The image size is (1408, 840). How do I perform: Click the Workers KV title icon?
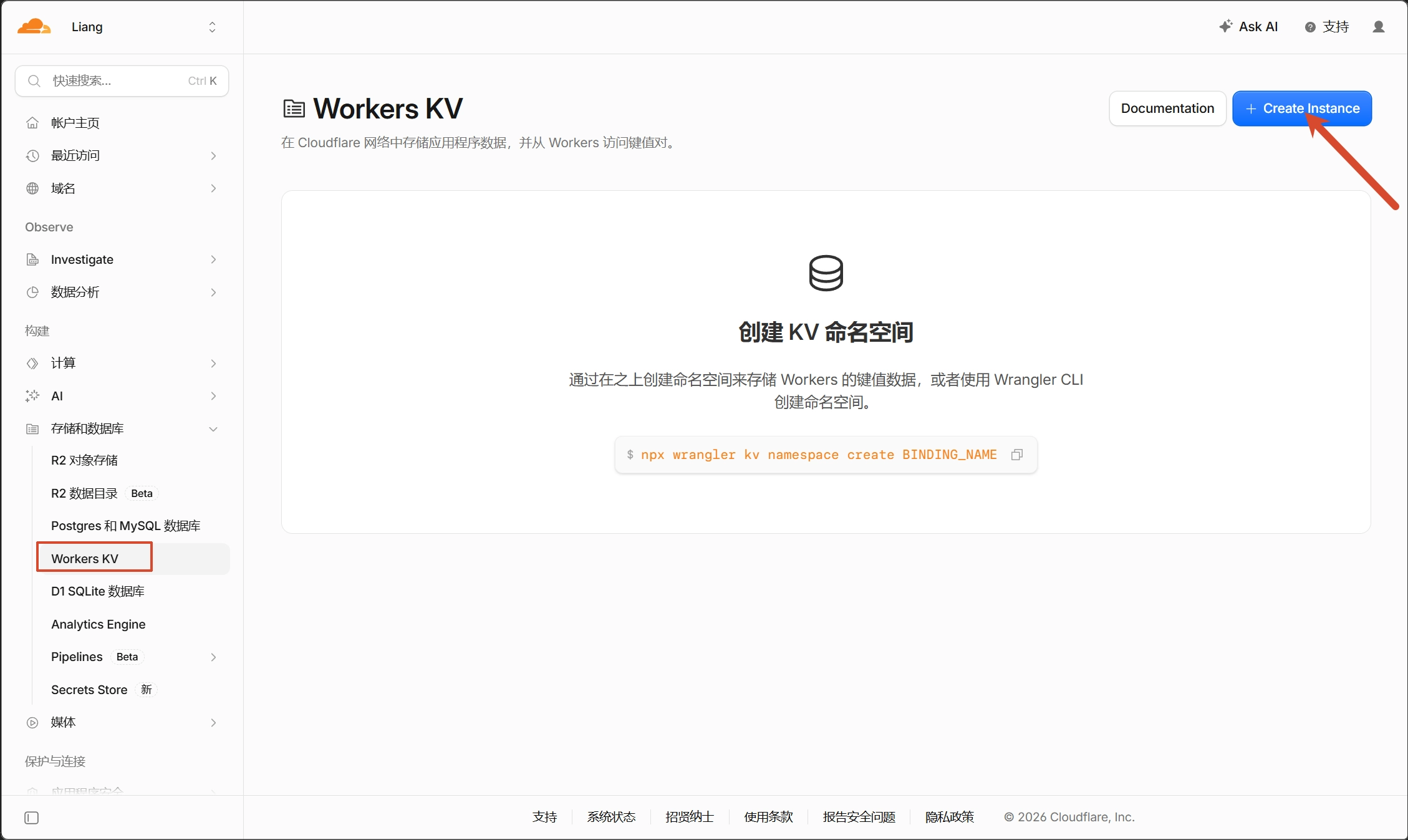tap(294, 109)
